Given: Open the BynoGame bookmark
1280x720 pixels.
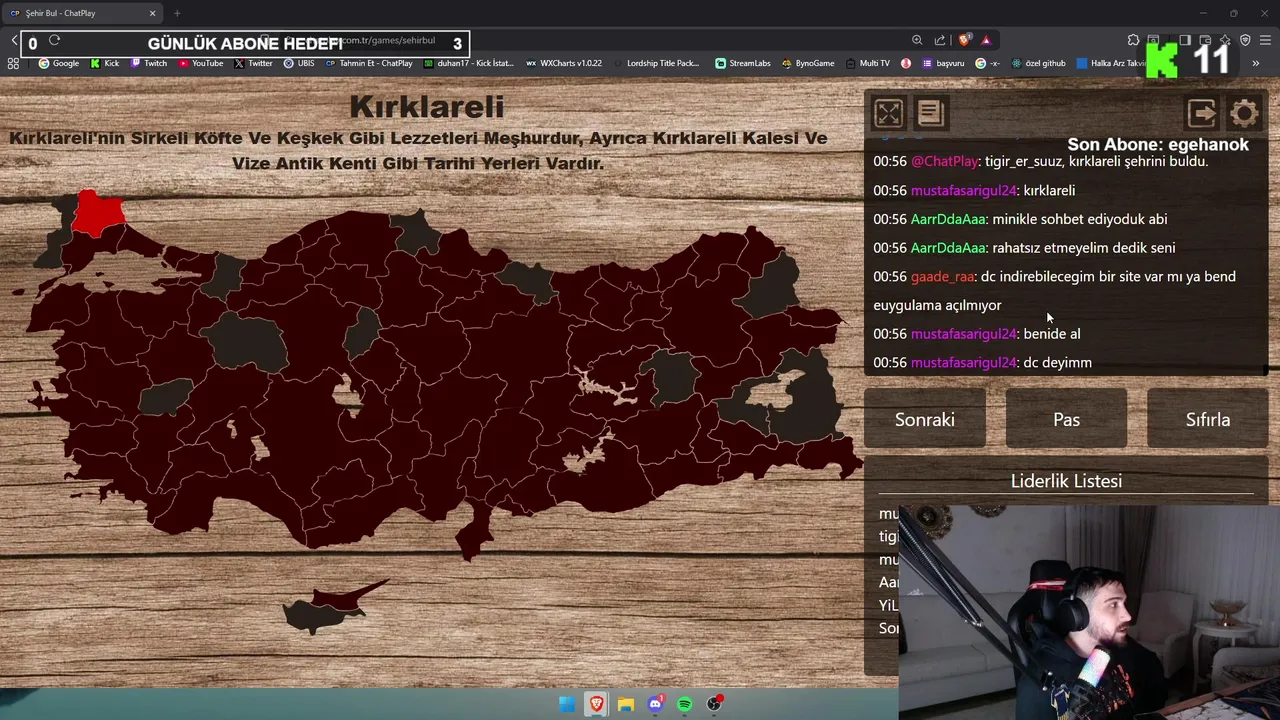Looking at the screenshot, I should coord(808,63).
